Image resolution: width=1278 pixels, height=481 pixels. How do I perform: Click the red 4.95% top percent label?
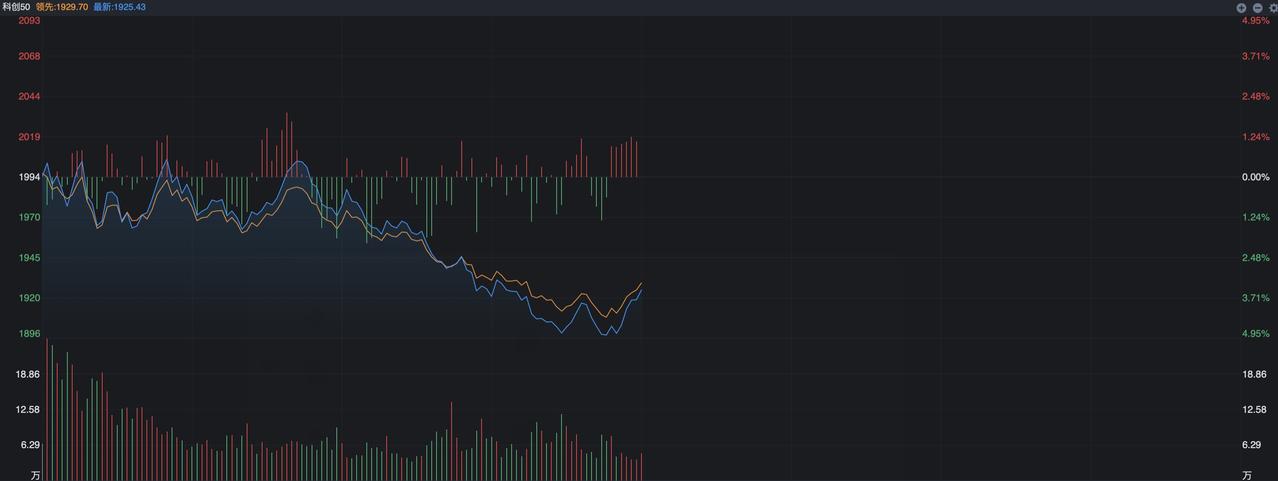click(x=1255, y=20)
